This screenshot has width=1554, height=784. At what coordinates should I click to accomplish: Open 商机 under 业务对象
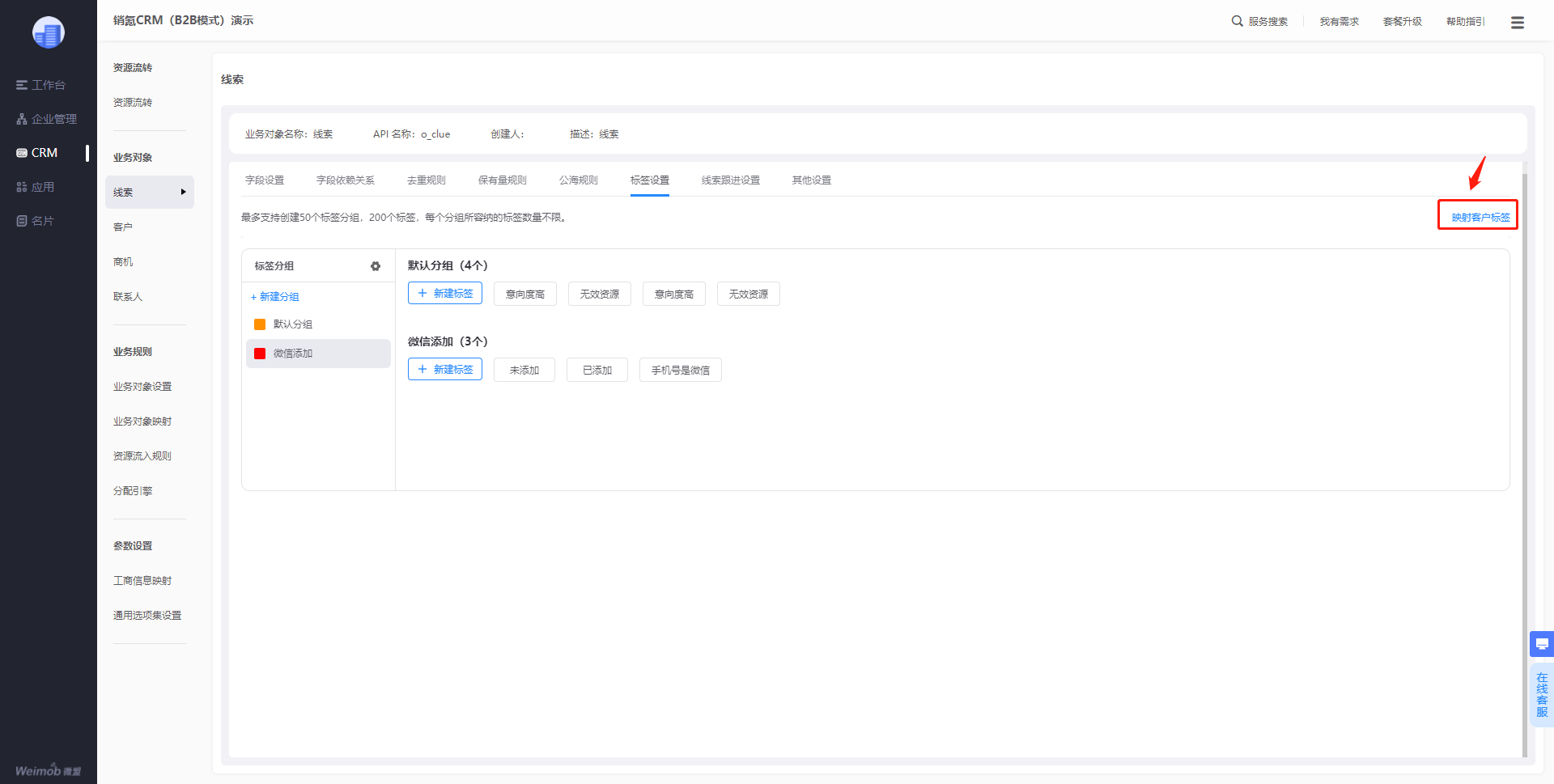tap(123, 262)
